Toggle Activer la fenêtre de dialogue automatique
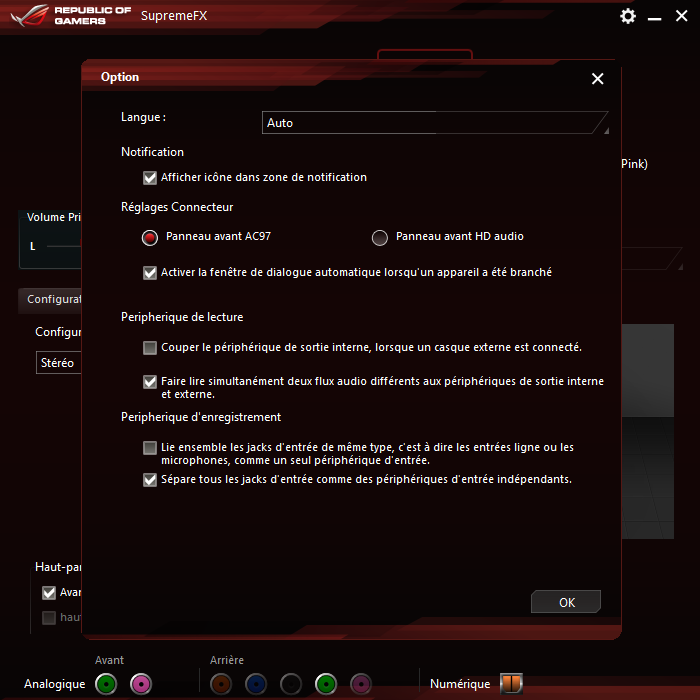 (150, 273)
